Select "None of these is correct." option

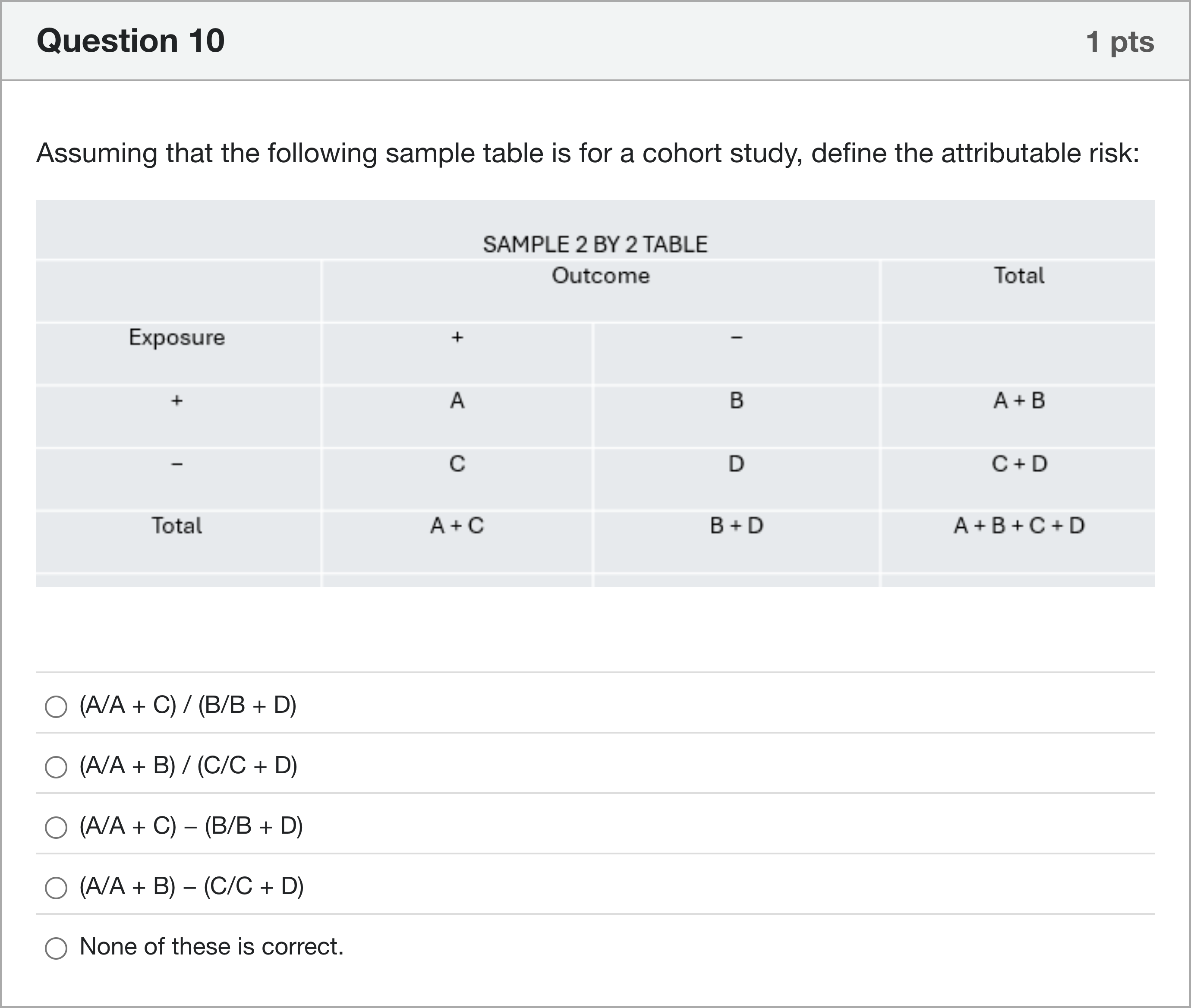click(x=56, y=948)
